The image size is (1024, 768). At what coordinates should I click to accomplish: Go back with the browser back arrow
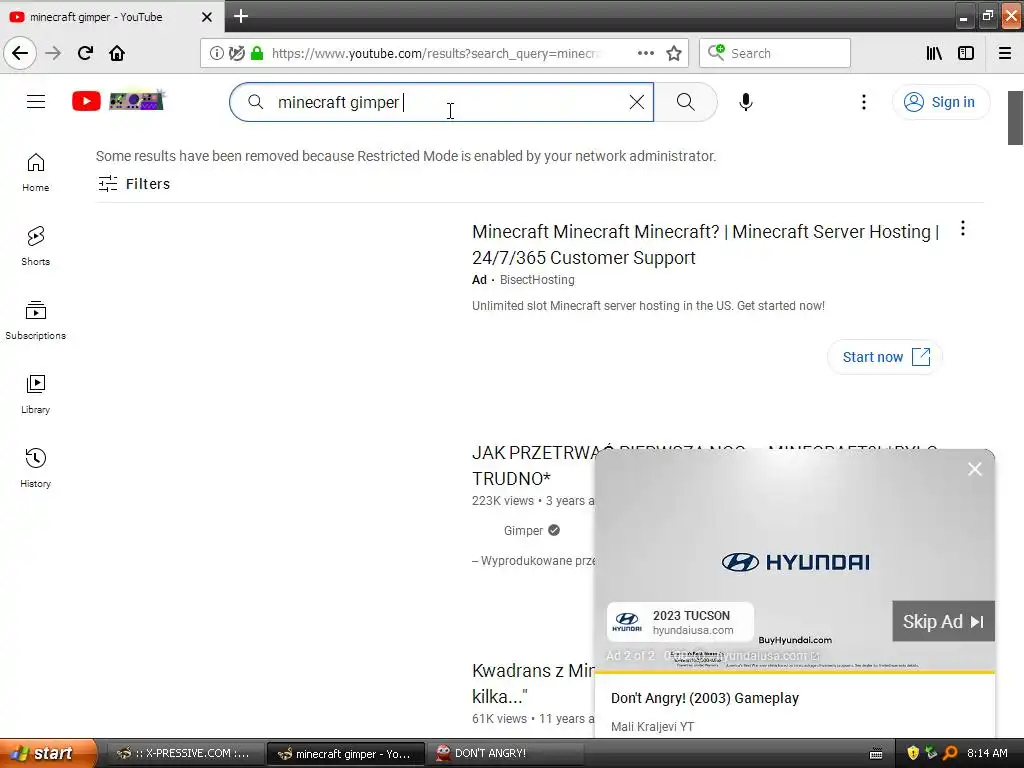(x=20, y=53)
